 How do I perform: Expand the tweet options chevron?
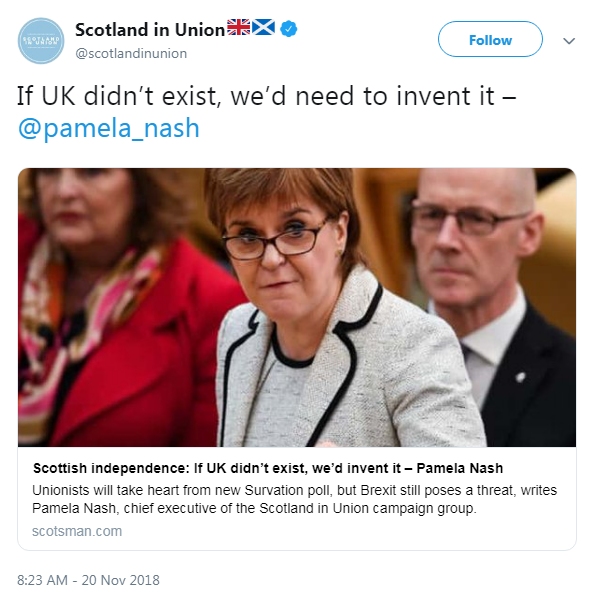(x=569, y=40)
